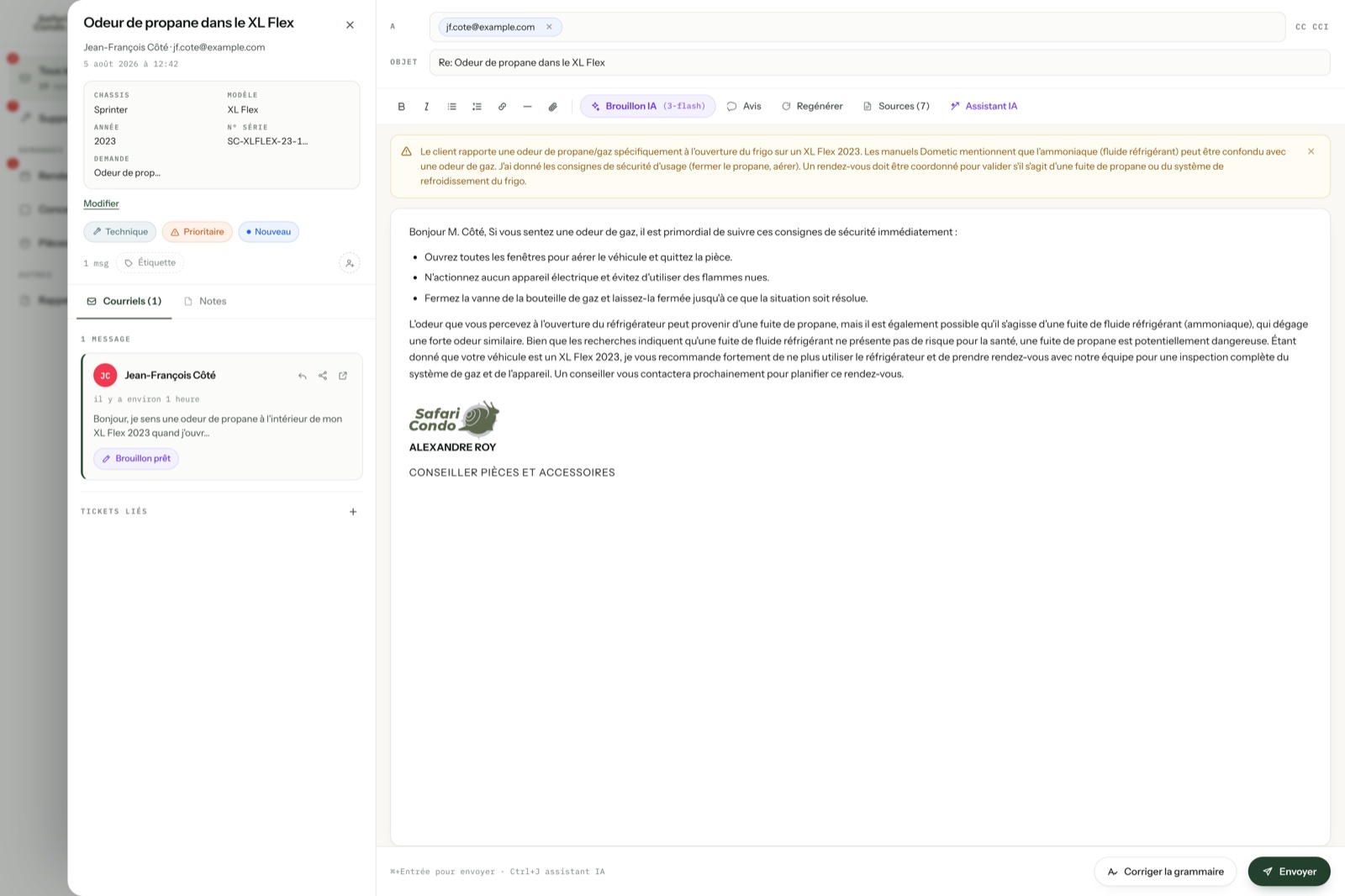1345x896 pixels.
Task: Click Corriger la grammaire
Action: click(1165, 872)
